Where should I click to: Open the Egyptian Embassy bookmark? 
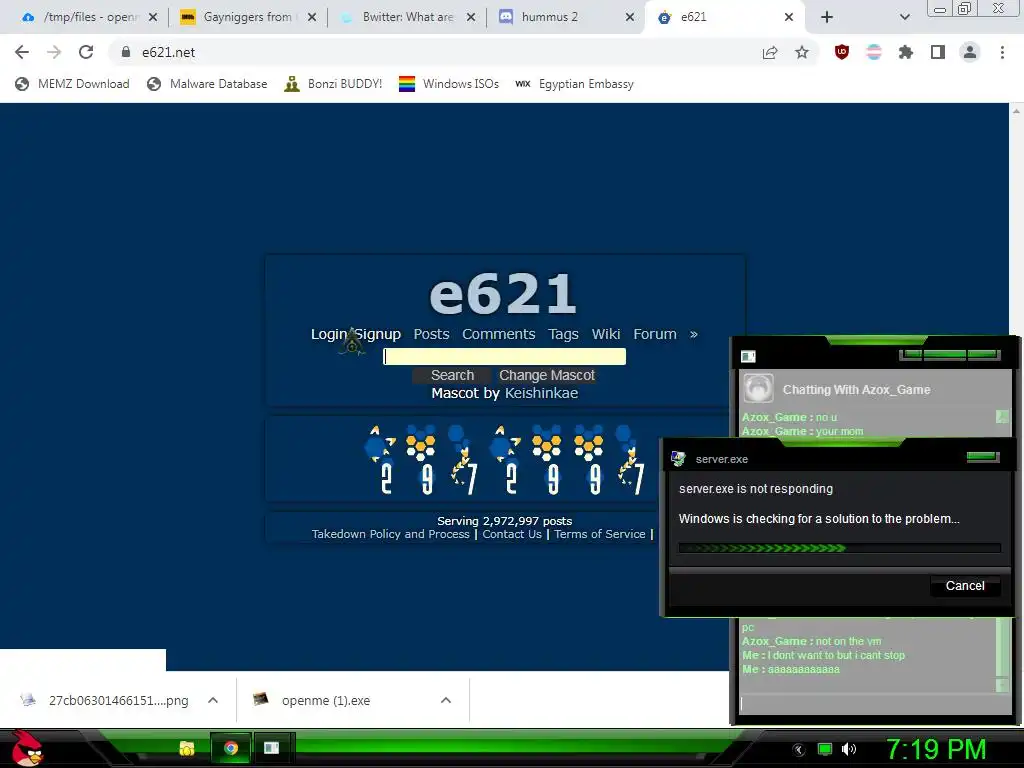(x=575, y=84)
